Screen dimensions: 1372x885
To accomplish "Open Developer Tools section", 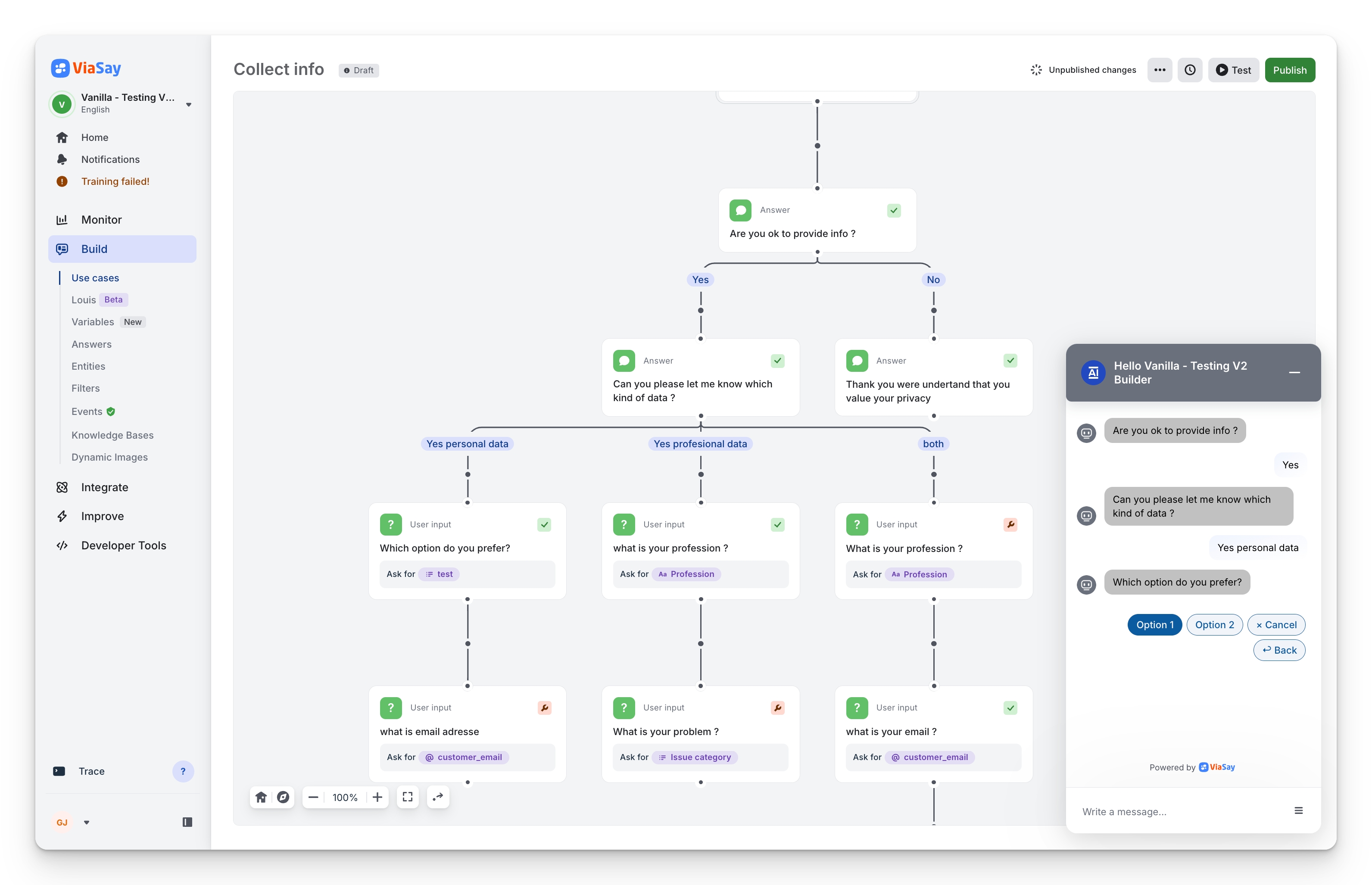I will coord(123,545).
